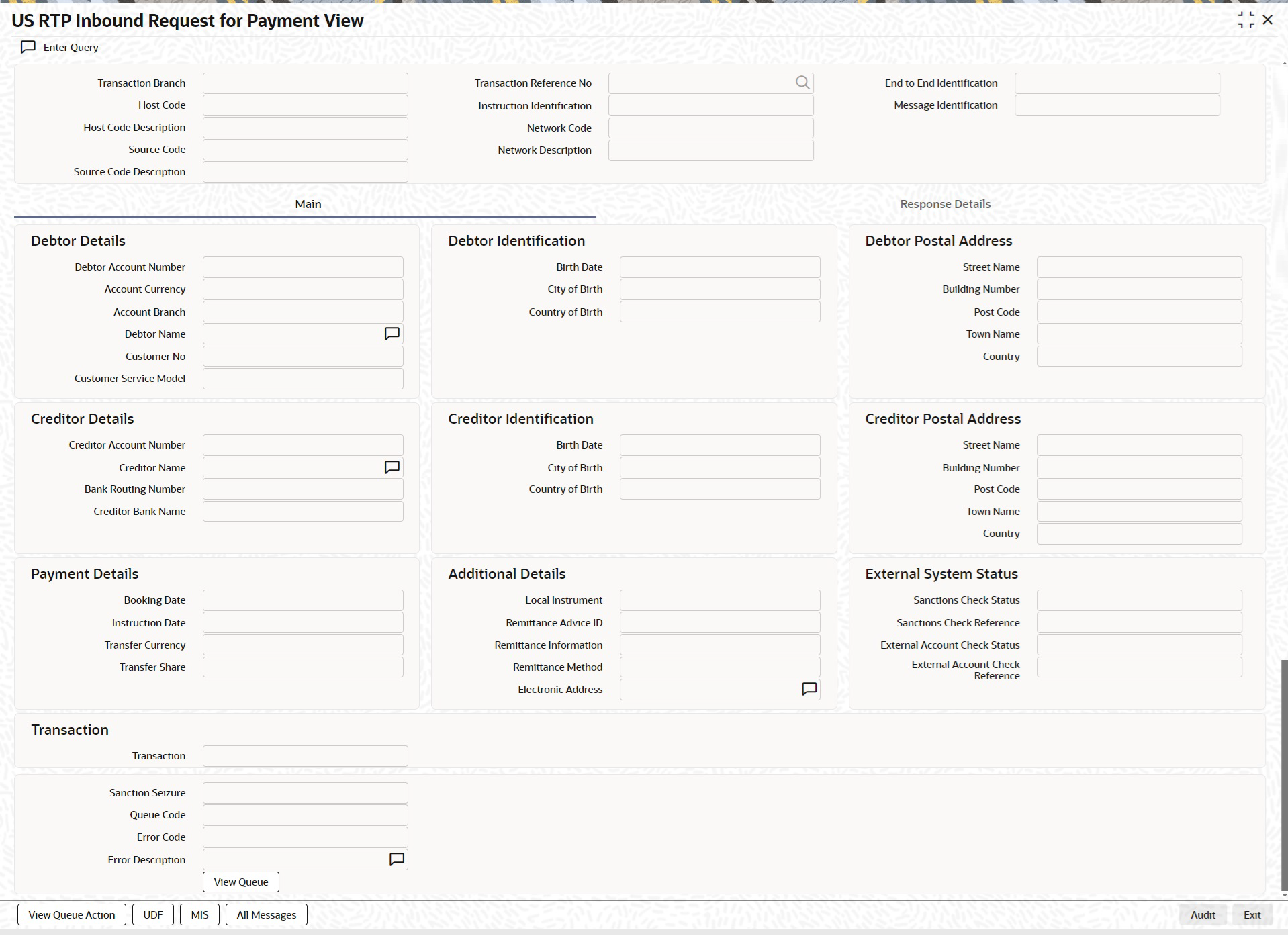This screenshot has height=938, width=1288.
Task: Open Transaction Reference No search lookup
Action: [802, 83]
